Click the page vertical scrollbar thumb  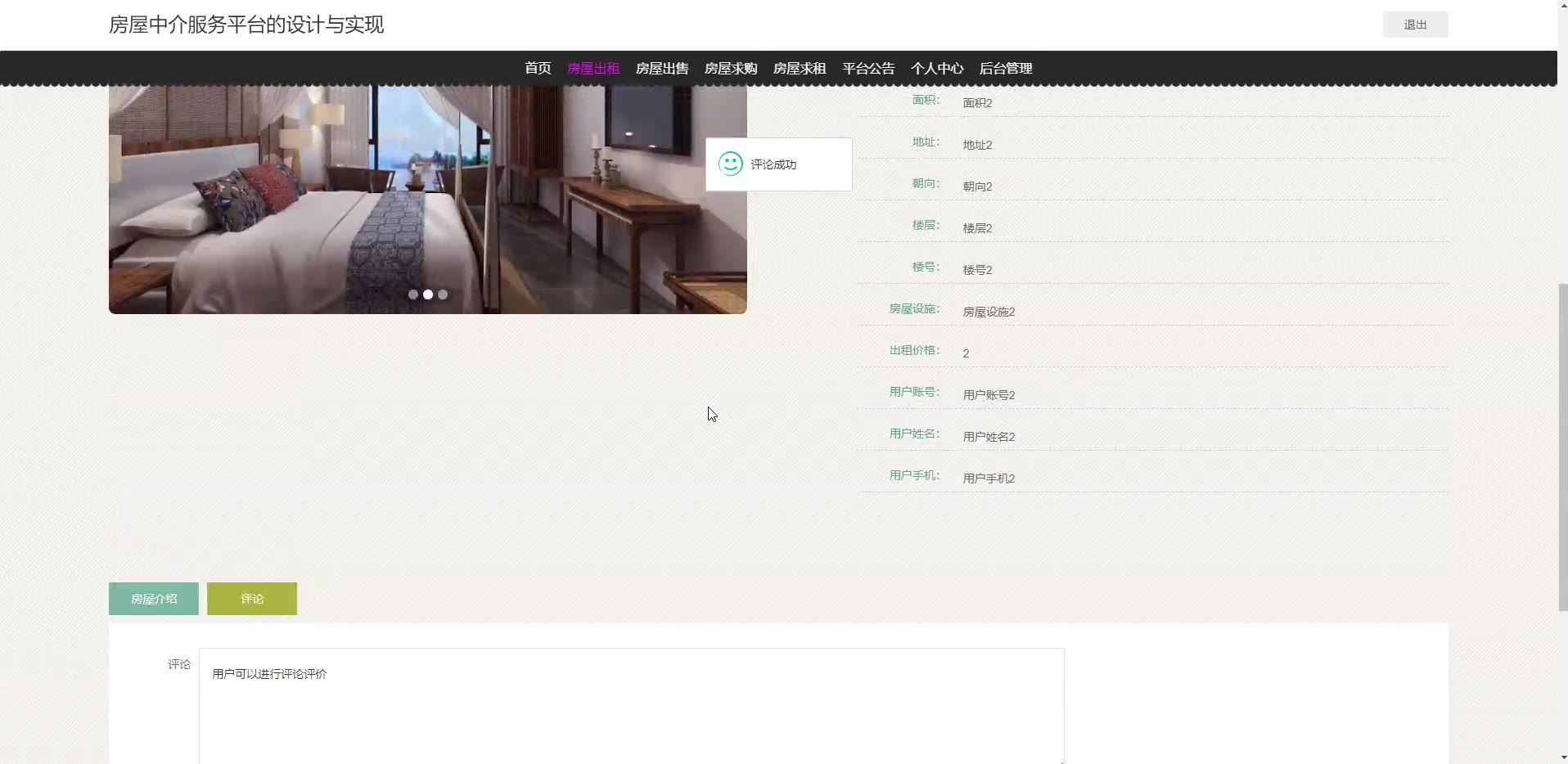[x=1562, y=447]
